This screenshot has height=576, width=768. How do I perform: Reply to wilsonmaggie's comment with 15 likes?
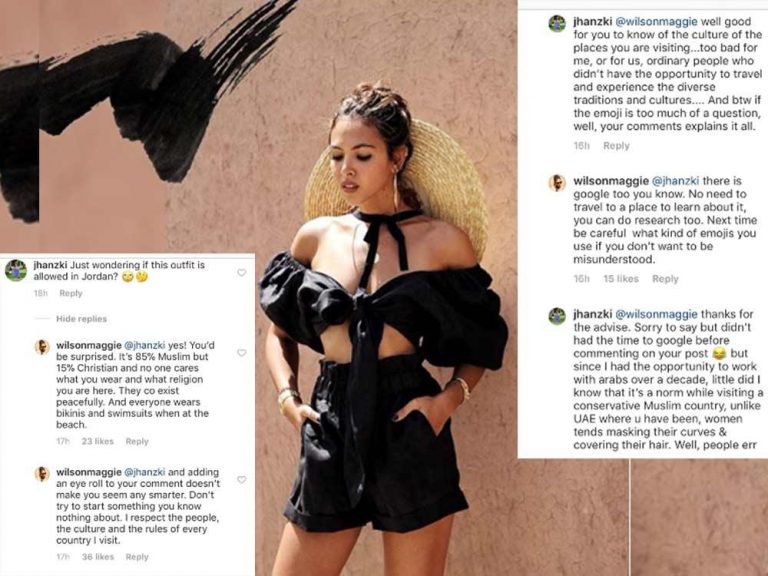click(x=665, y=279)
